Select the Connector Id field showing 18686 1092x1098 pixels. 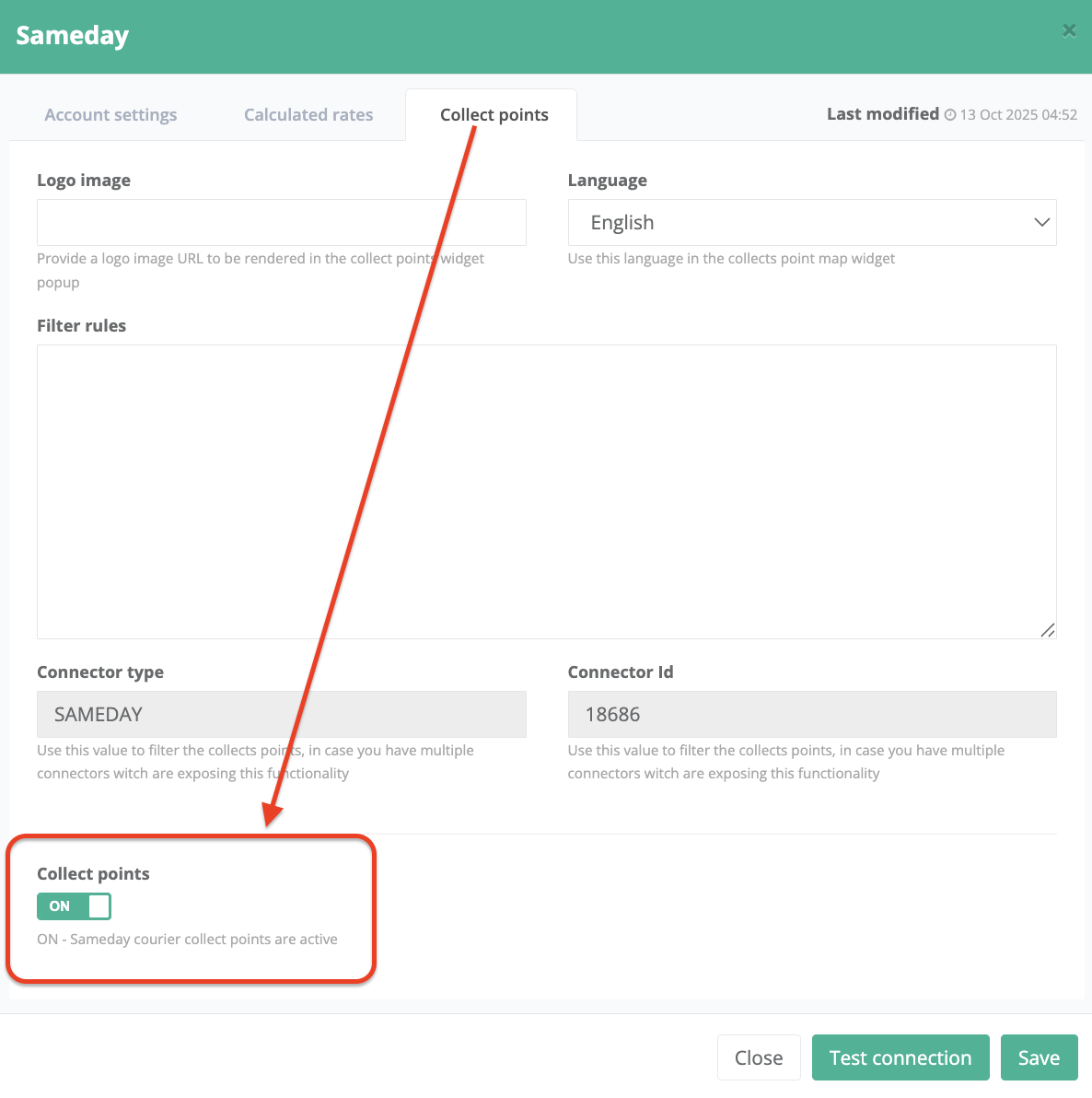coord(811,714)
